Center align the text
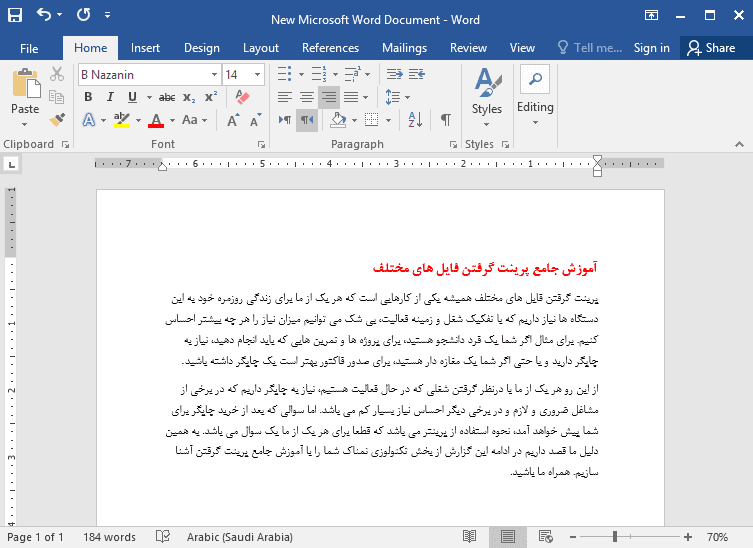The width and height of the screenshot is (753, 548). 307,97
